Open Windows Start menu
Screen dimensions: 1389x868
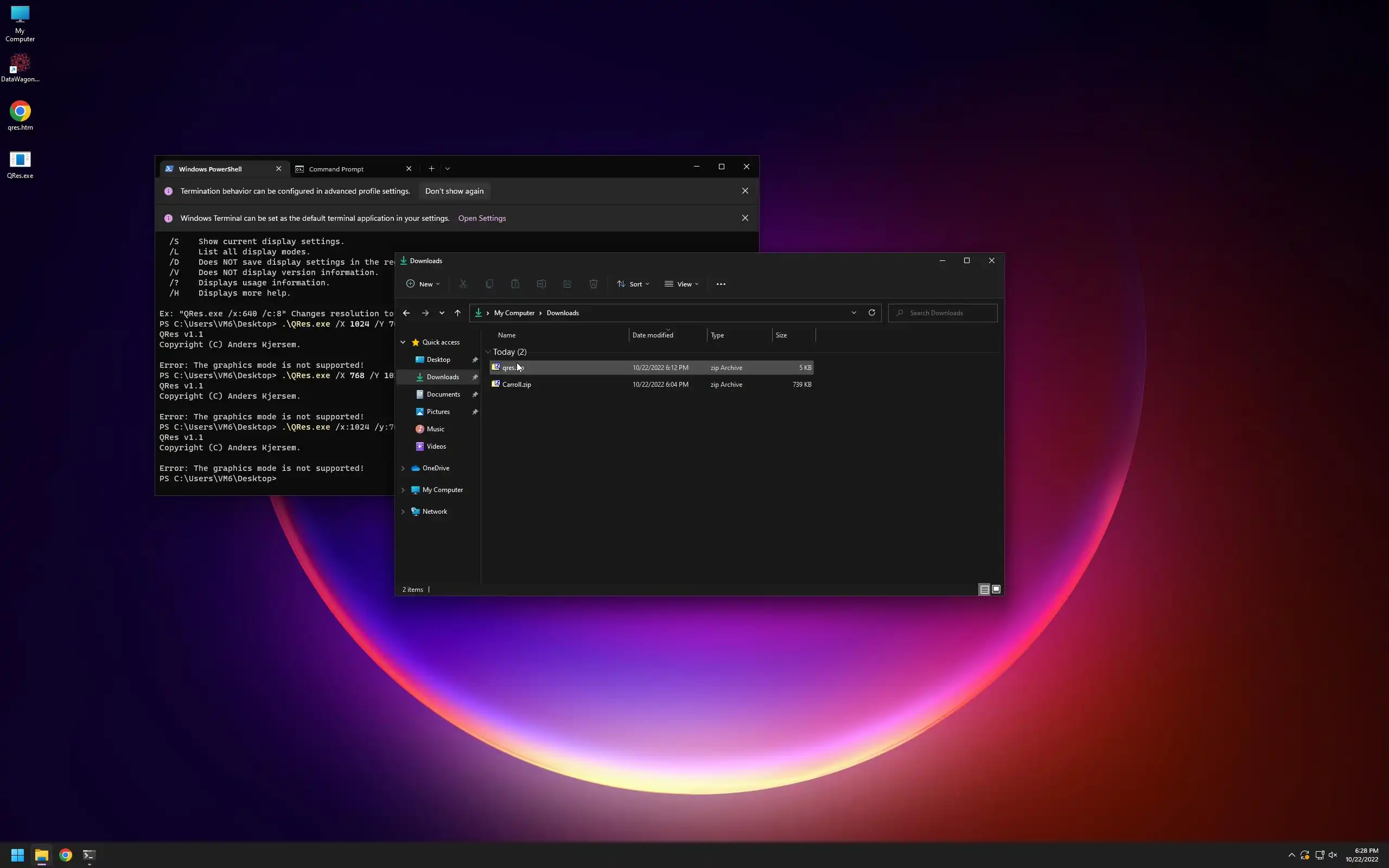17,855
